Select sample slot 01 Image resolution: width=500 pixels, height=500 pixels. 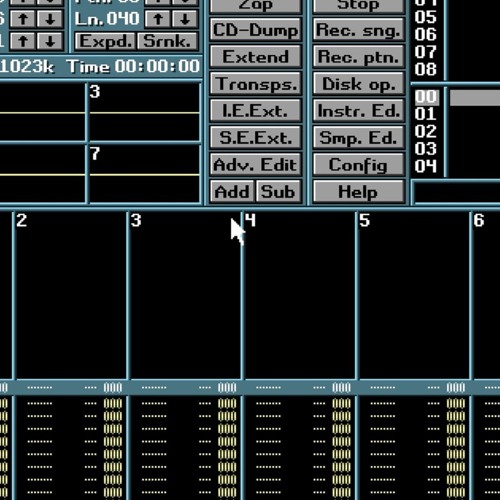click(426, 114)
